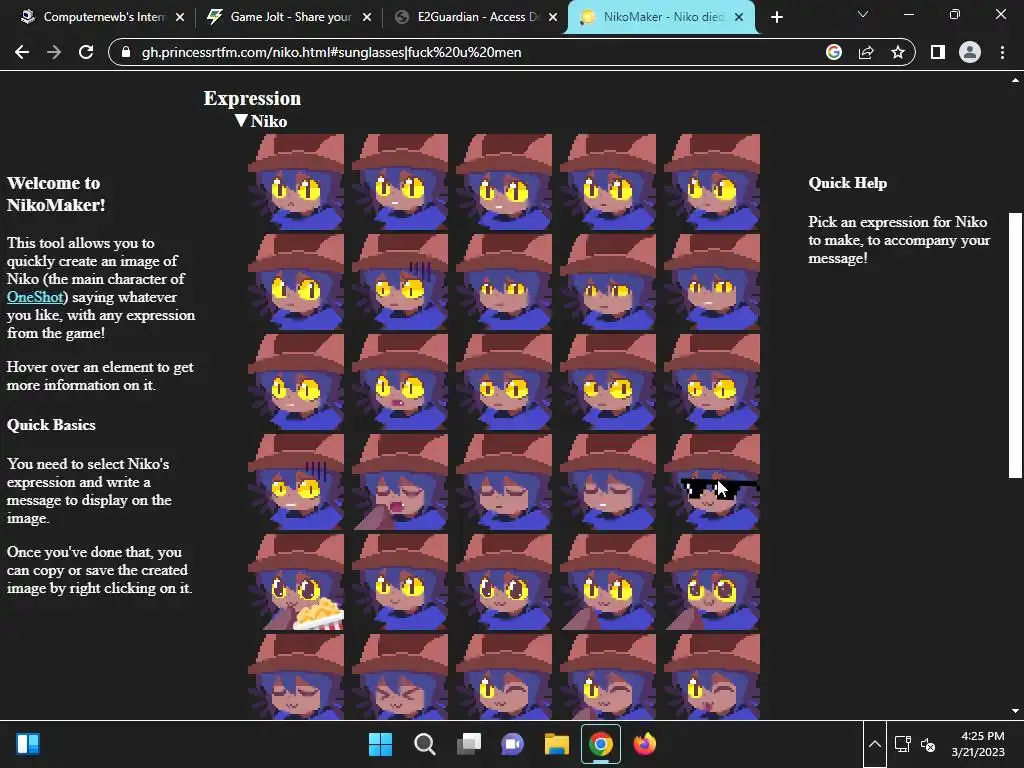Click the address bar URL field
The width and height of the screenshot is (1024, 768).
pyautogui.click(x=470, y=52)
